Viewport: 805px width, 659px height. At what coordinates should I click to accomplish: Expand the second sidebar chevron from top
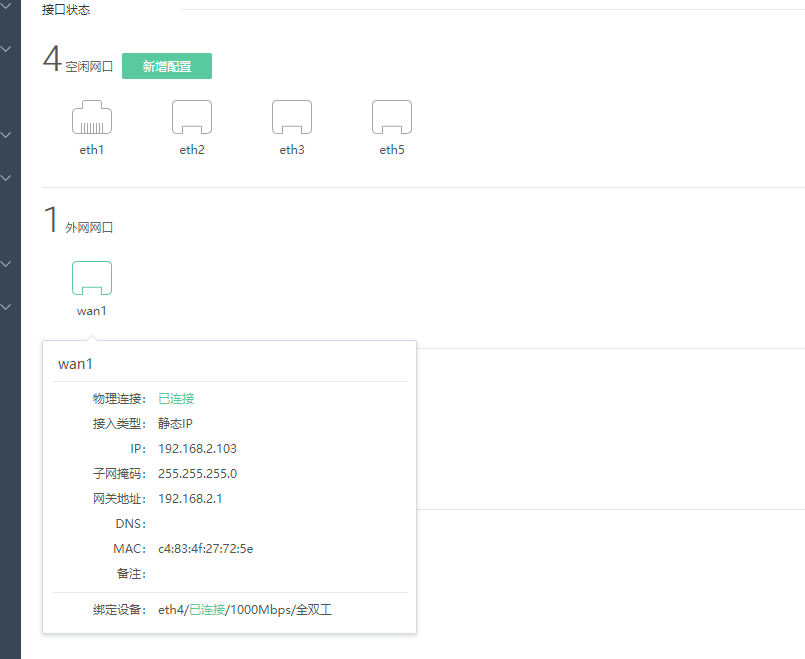pos(7,48)
